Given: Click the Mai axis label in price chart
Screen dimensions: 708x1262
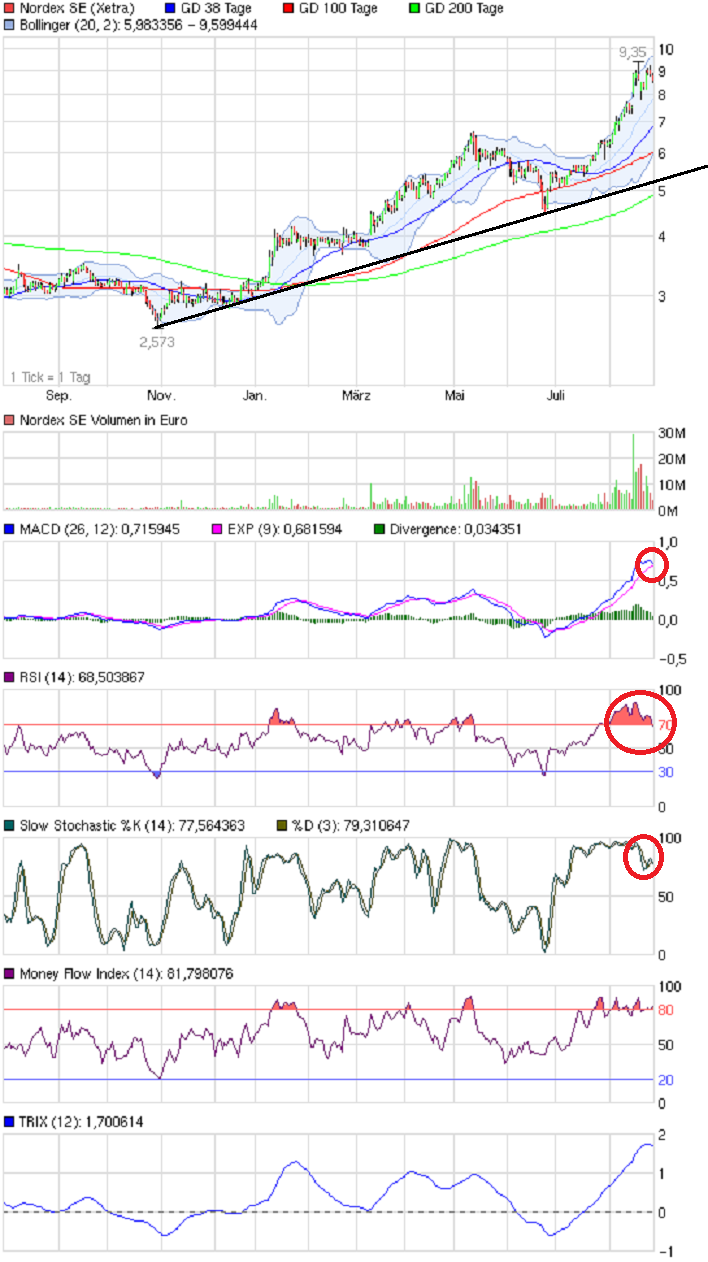Looking at the screenshot, I should point(455,396).
